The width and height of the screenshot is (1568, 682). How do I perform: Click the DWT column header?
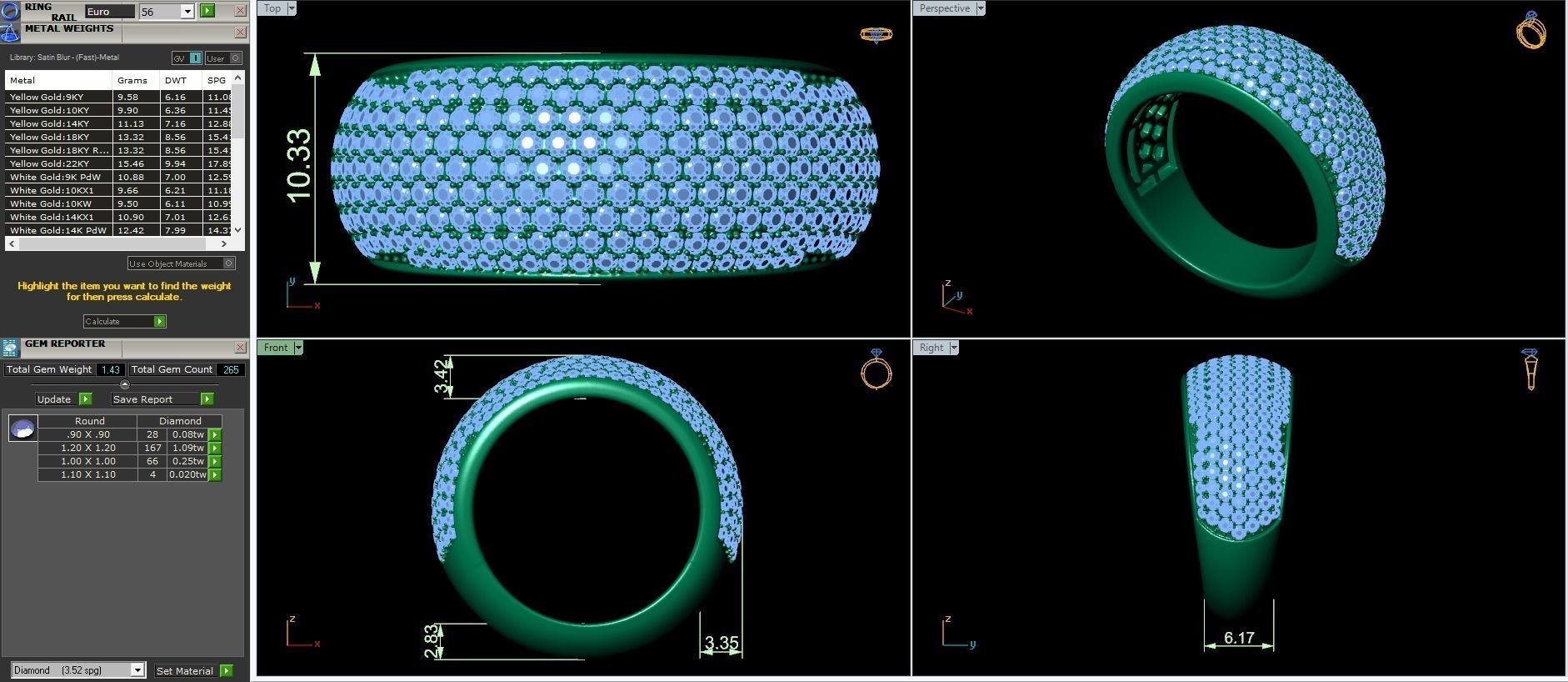[x=181, y=80]
